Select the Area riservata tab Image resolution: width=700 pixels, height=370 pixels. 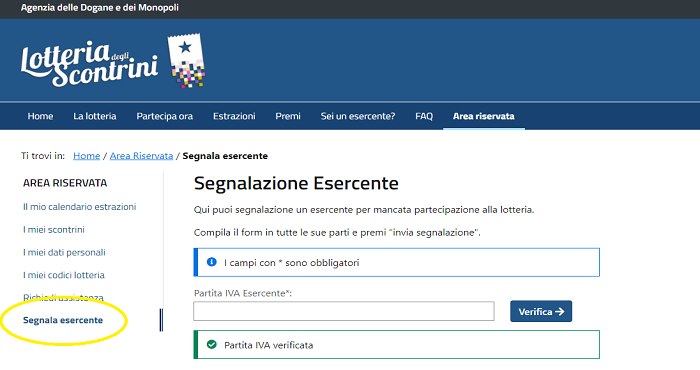click(x=483, y=116)
